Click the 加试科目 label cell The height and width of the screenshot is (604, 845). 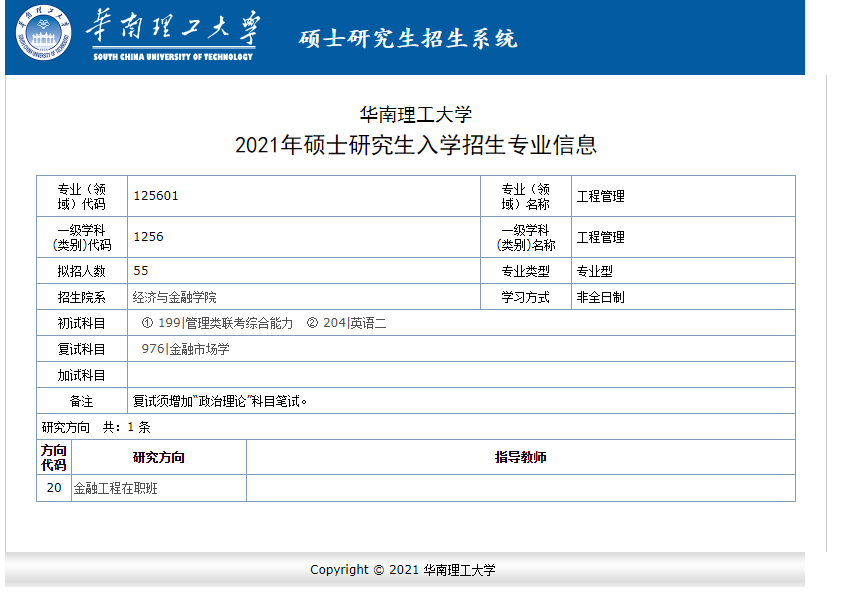[82, 374]
